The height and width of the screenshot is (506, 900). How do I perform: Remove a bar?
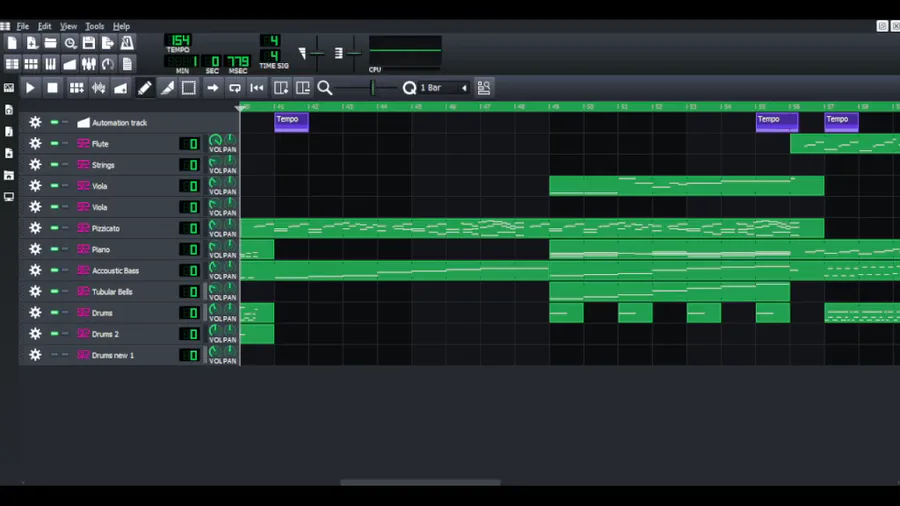[x=302, y=88]
